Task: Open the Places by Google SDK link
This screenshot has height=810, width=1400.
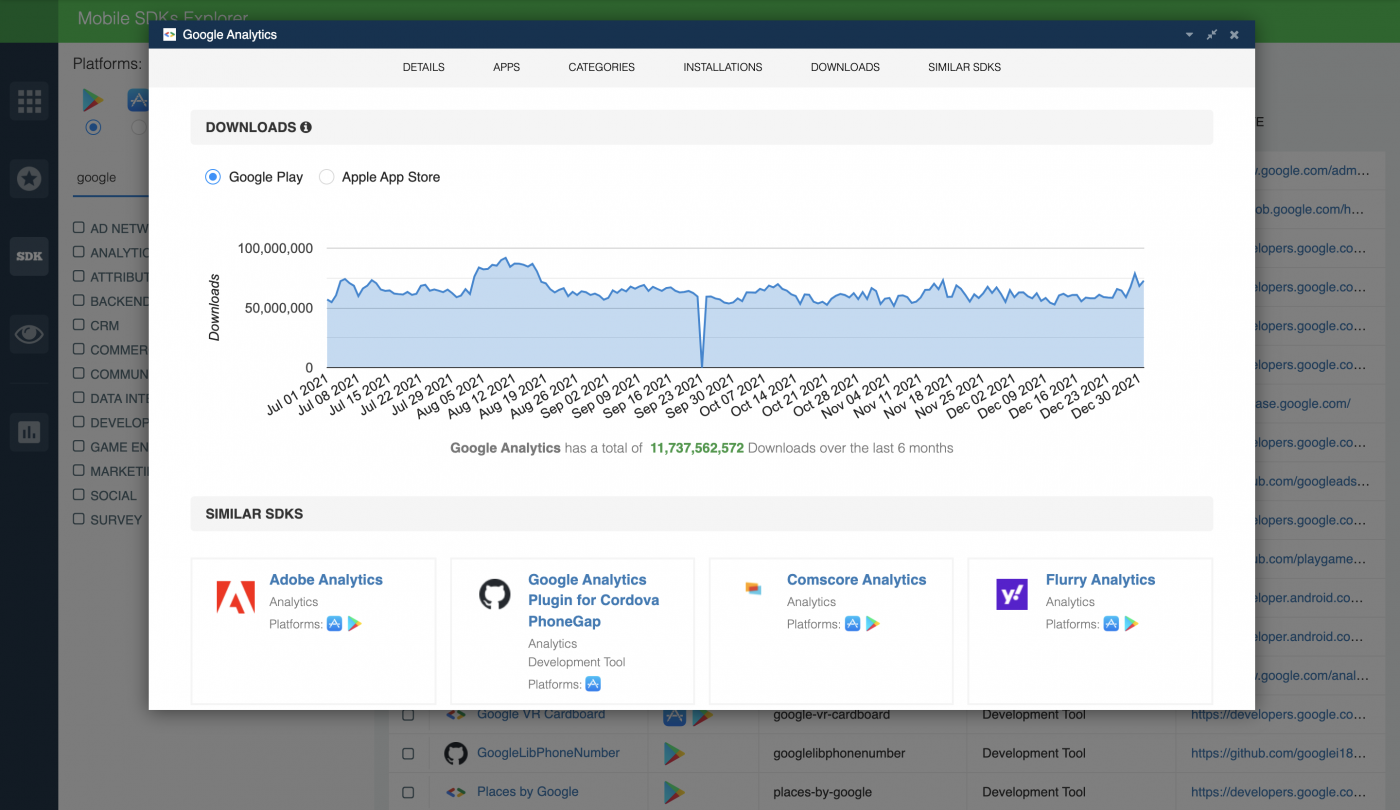Action: click(528, 792)
